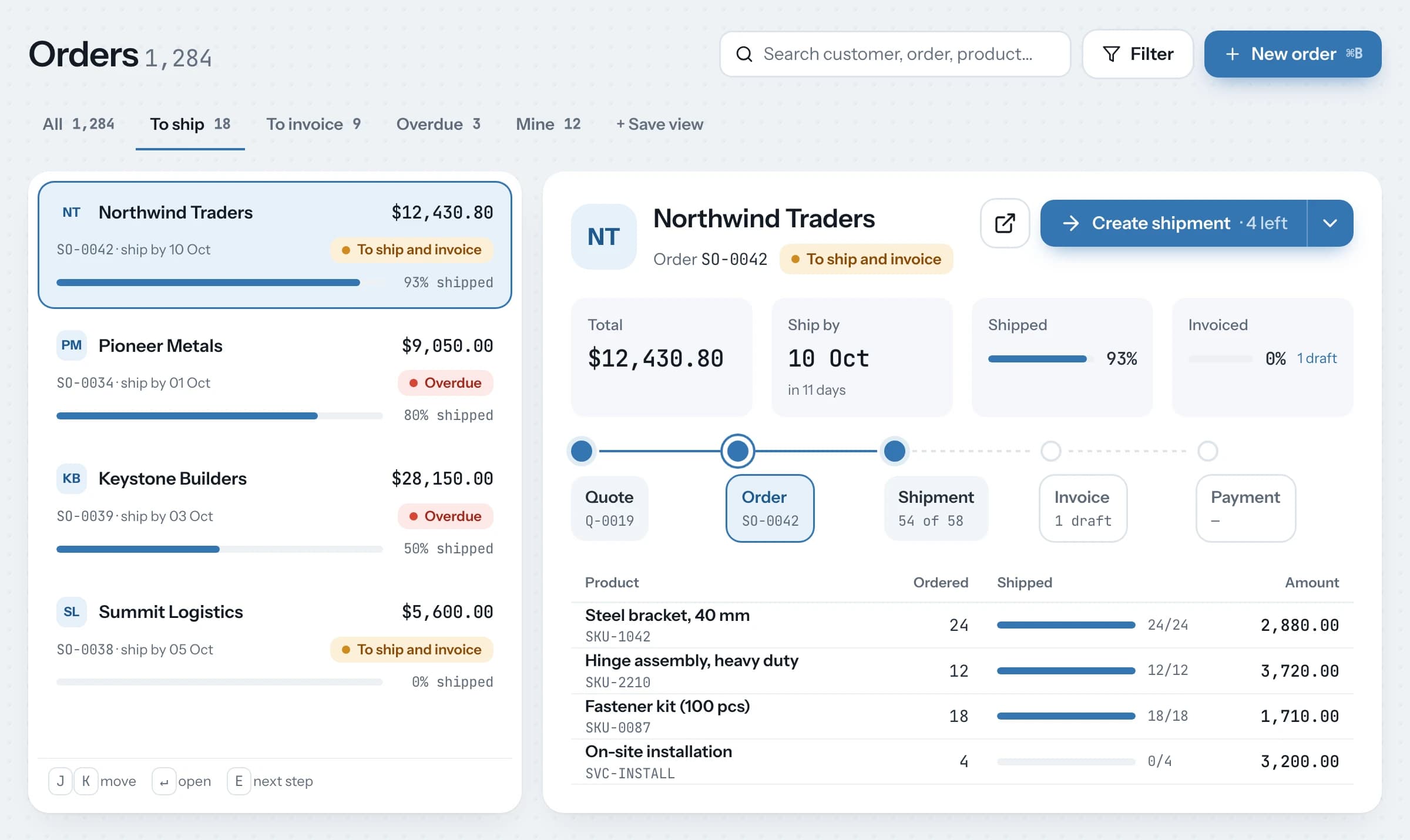Click the Steel bracket, 40 mm row
Image resolution: width=1410 pixels, height=840 pixels.
[962, 625]
